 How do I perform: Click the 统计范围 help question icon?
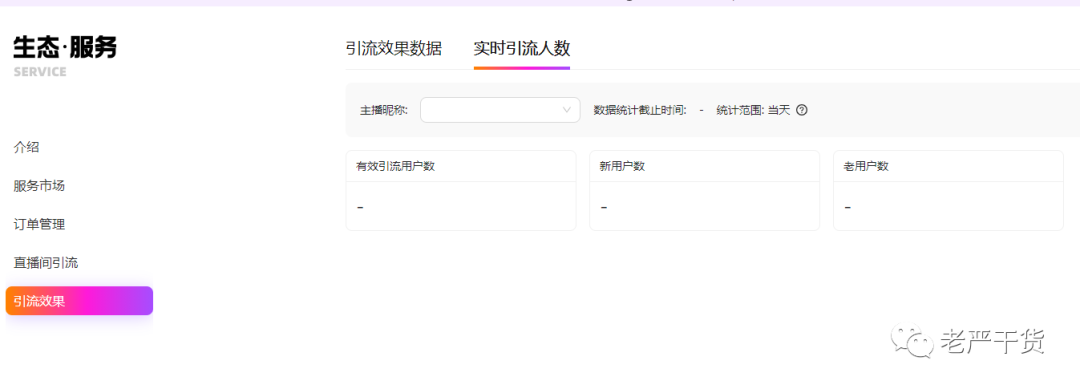[x=801, y=110]
